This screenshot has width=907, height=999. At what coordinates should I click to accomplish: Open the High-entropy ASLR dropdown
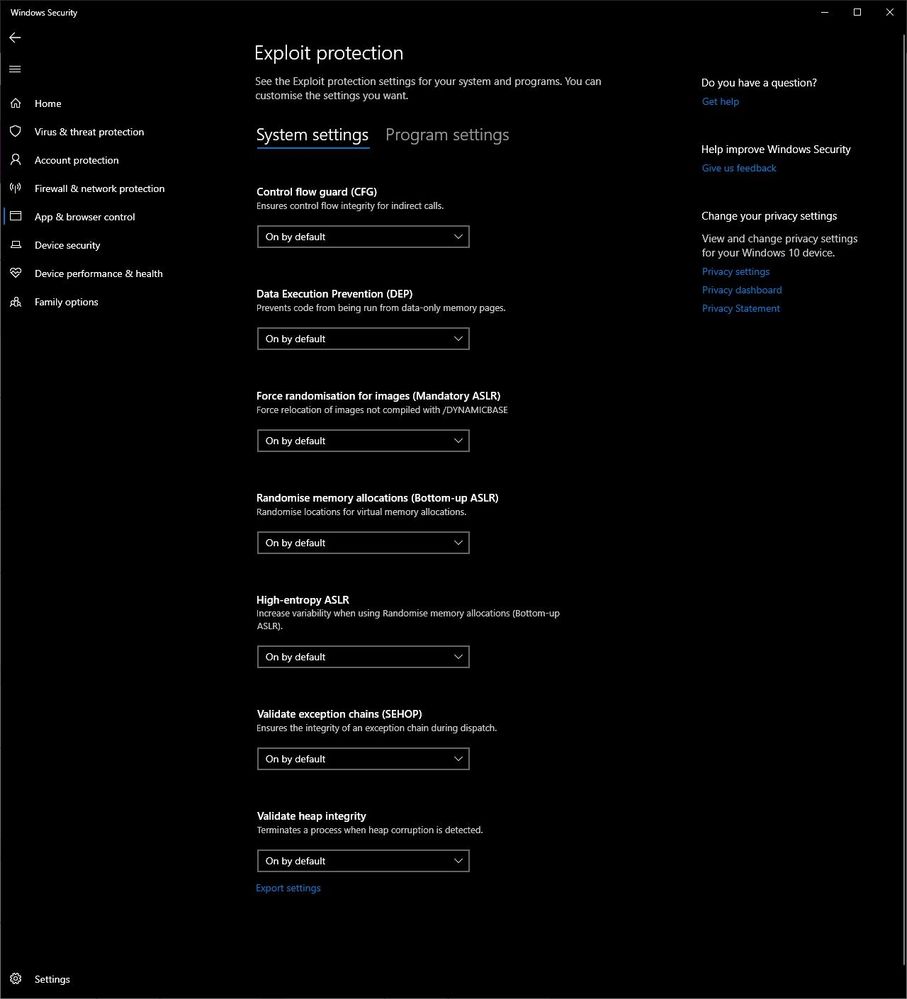coord(363,656)
